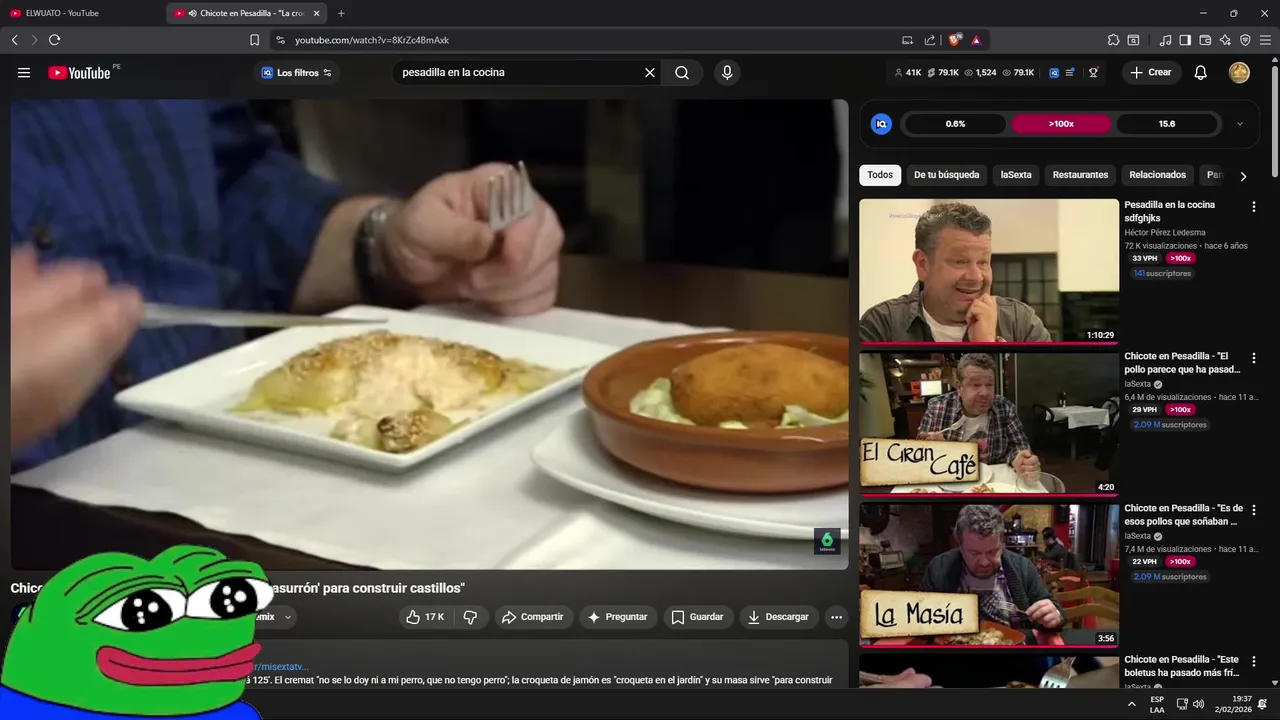Open more options for 'Es de esos pollos' video
The image size is (1280, 720).
click(x=1254, y=510)
